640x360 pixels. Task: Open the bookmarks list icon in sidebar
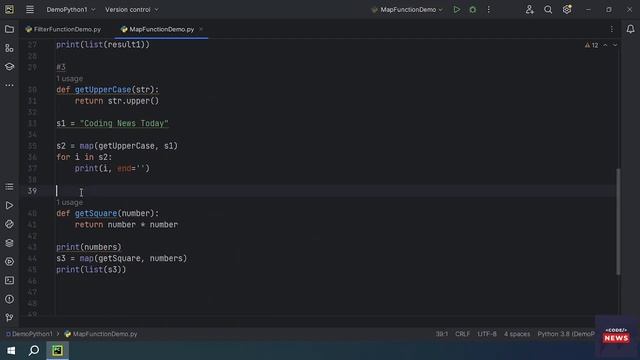[x=9, y=187]
